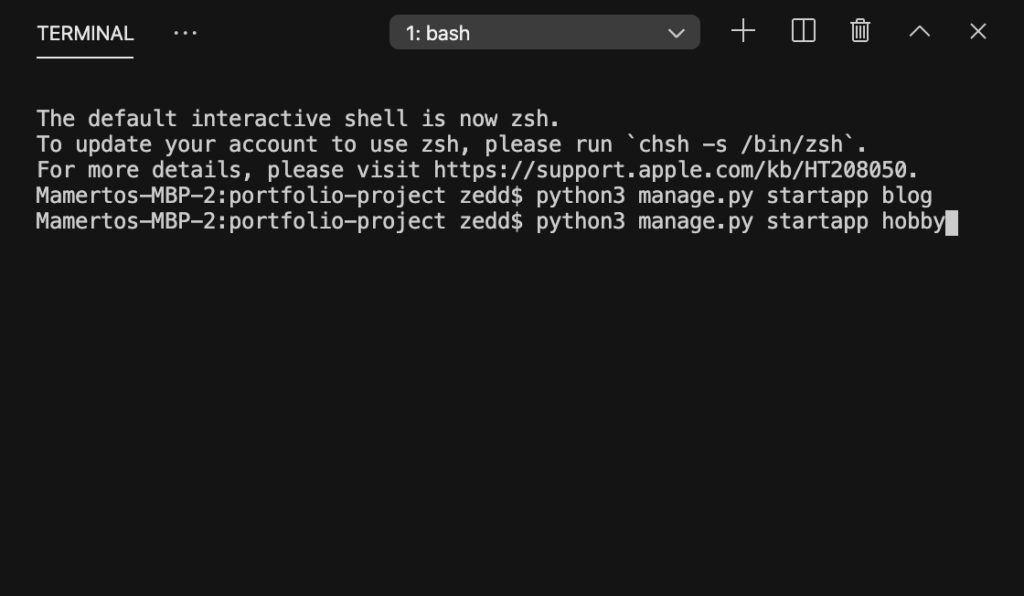Split the terminal using split icon
Image resolution: width=1024 pixels, height=596 pixels.
pos(803,31)
